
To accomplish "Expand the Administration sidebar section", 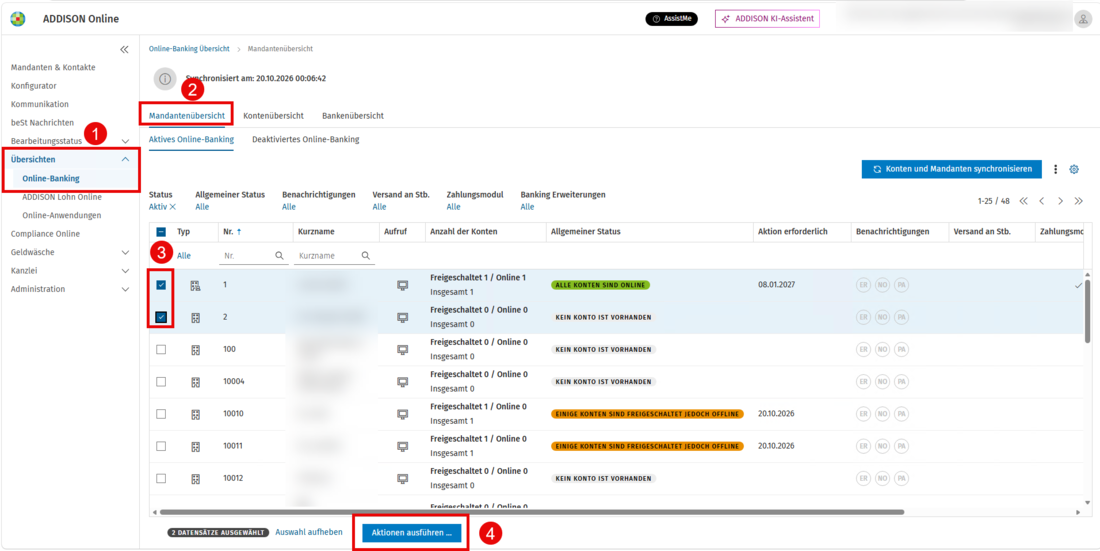I will point(126,289).
